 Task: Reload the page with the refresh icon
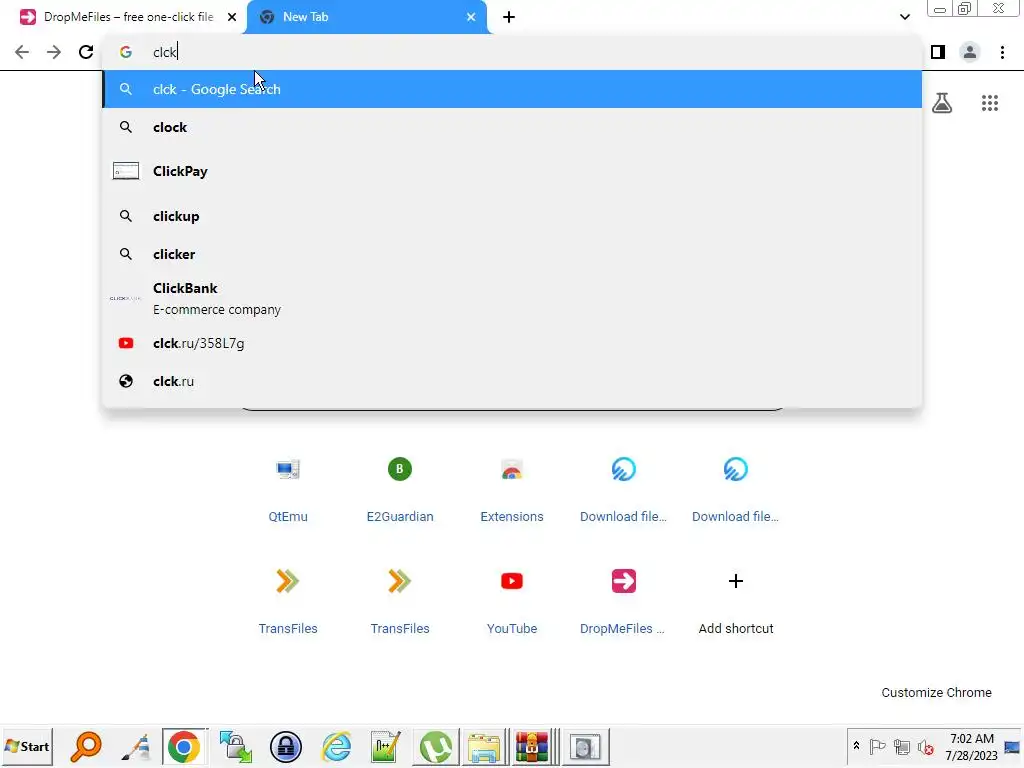(86, 52)
